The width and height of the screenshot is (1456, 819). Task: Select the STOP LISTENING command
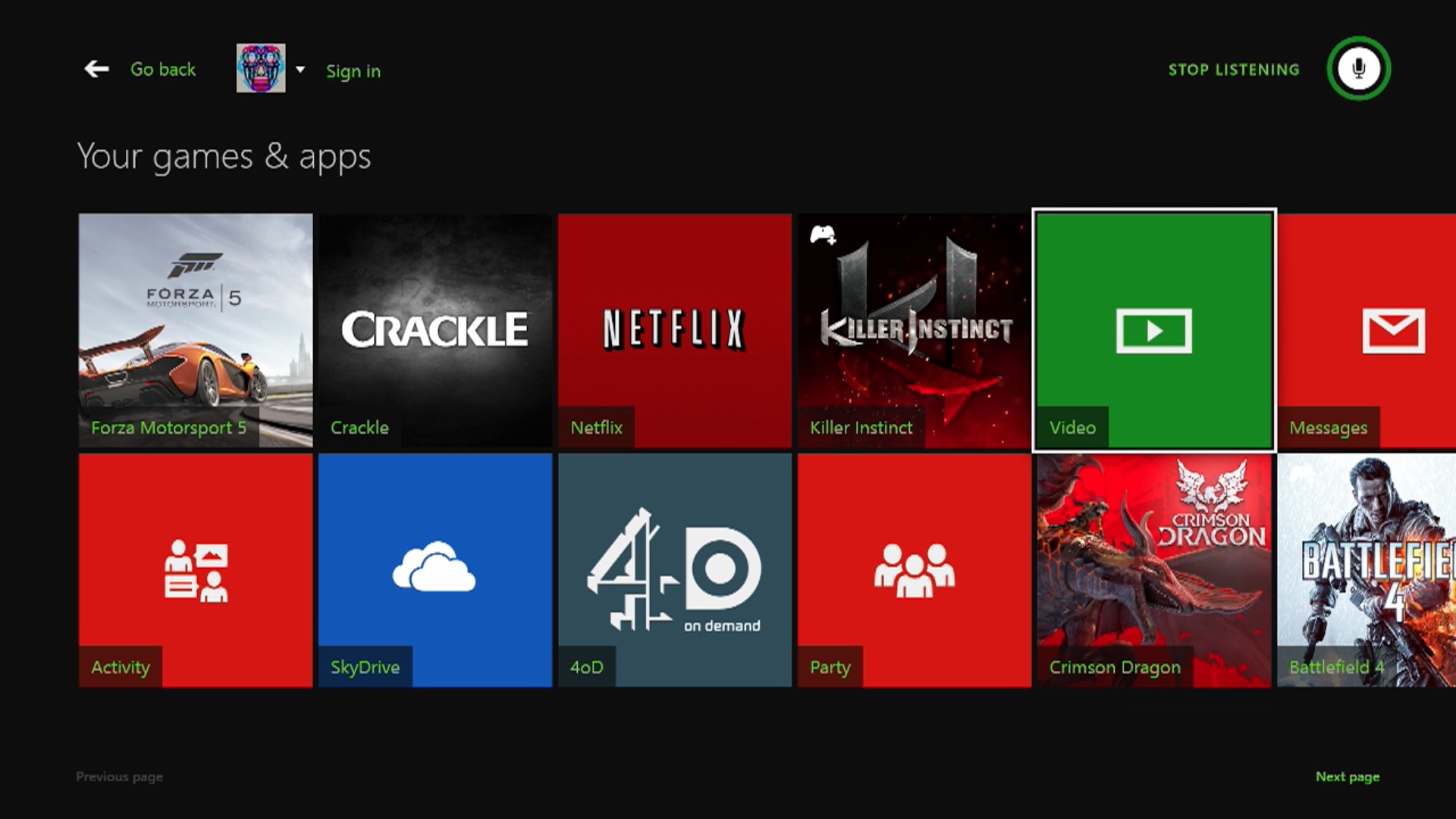(x=1234, y=70)
